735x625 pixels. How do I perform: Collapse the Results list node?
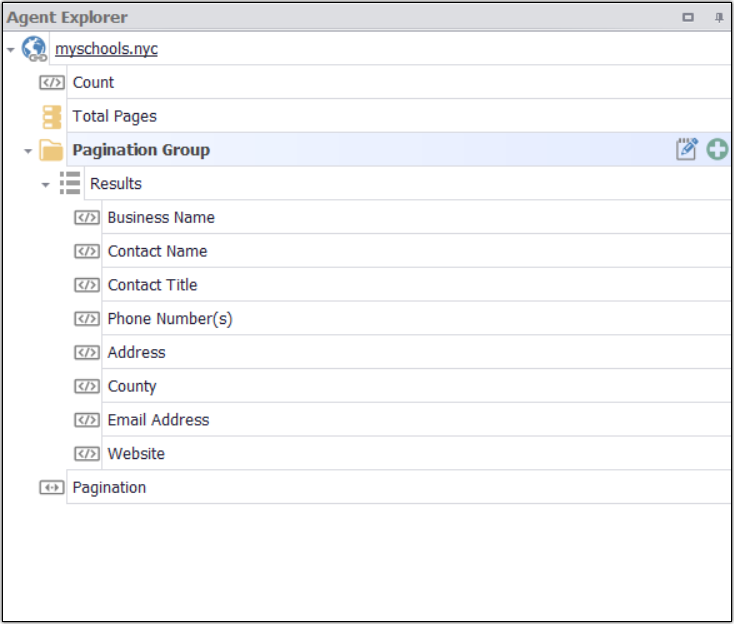pos(45,185)
